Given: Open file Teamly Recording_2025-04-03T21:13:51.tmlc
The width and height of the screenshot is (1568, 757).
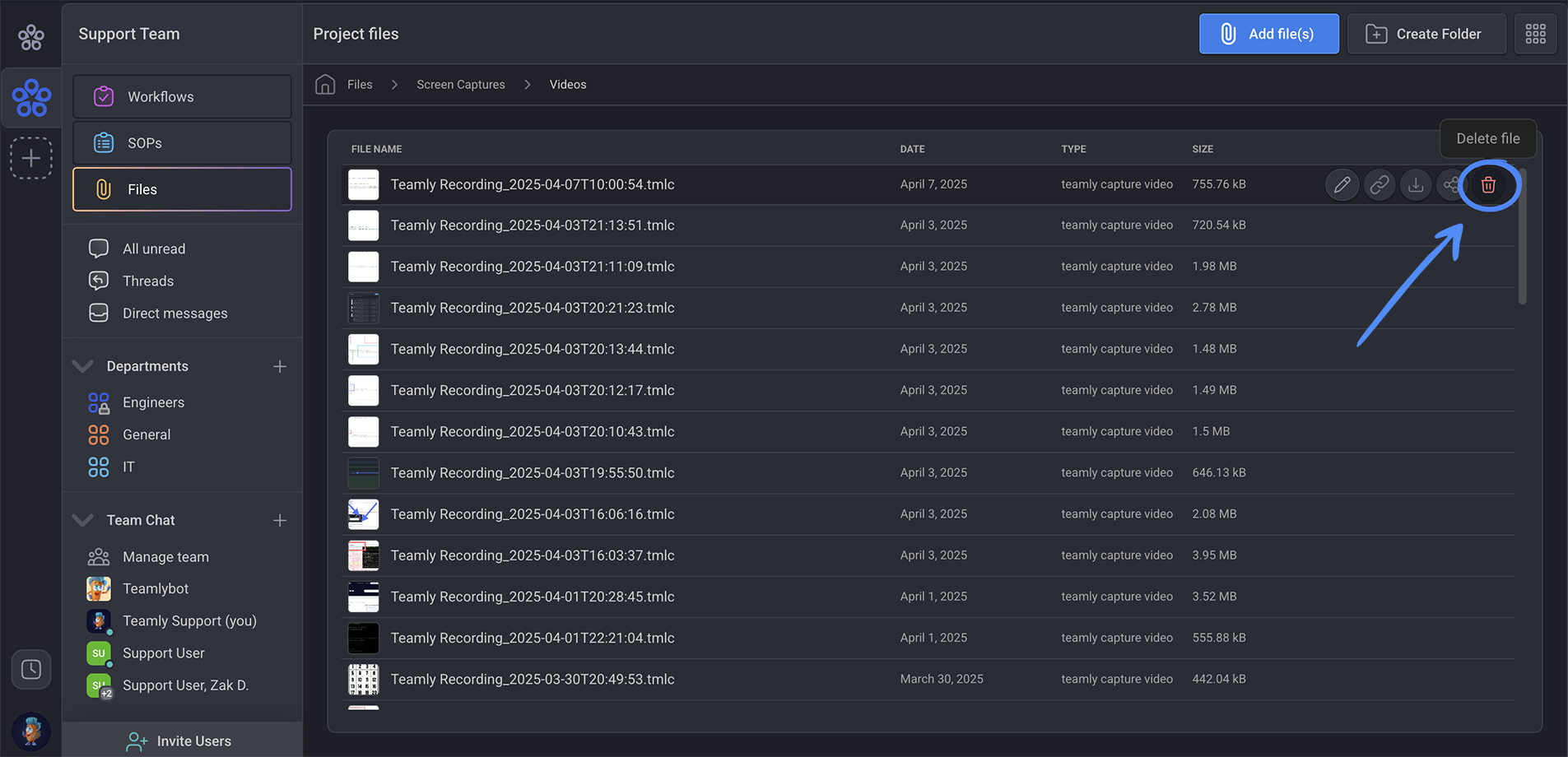Looking at the screenshot, I should (533, 225).
